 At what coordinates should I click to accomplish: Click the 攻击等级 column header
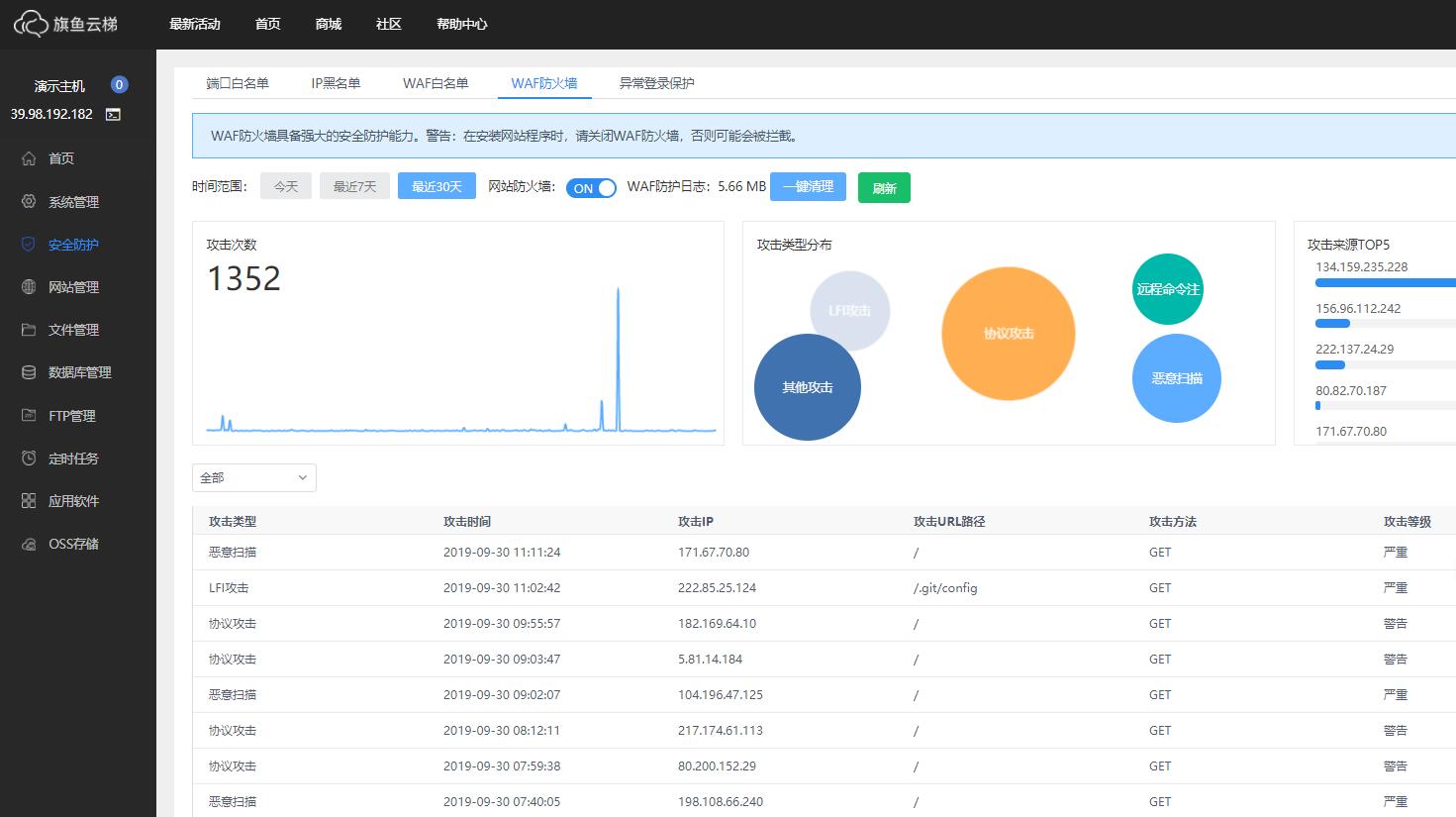[x=1407, y=521]
